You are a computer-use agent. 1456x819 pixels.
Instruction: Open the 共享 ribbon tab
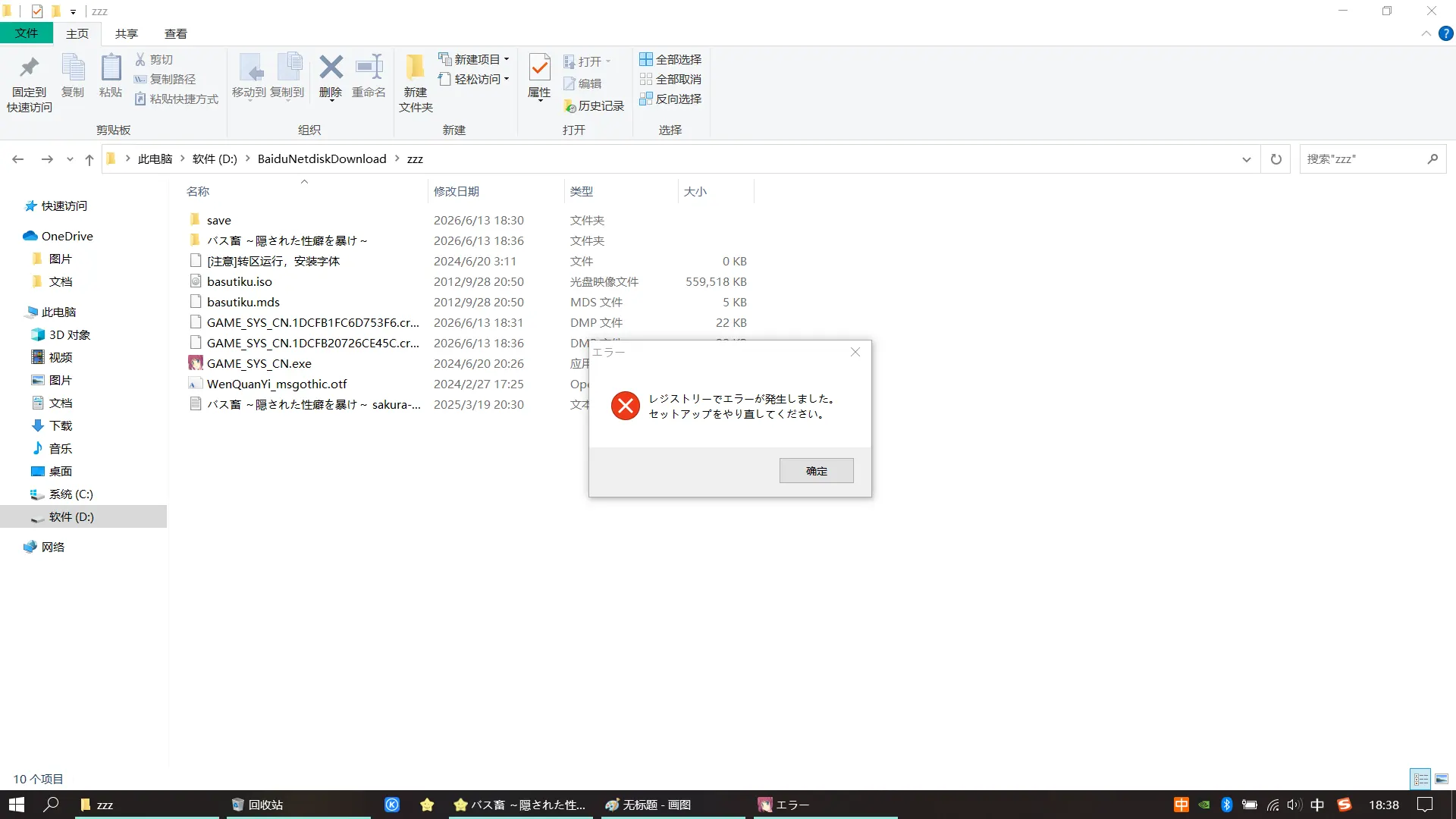[126, 34]
